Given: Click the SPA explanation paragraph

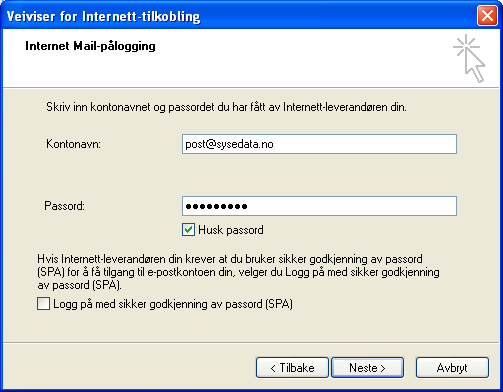Looking at the screenshot, I should click(238, 272).
